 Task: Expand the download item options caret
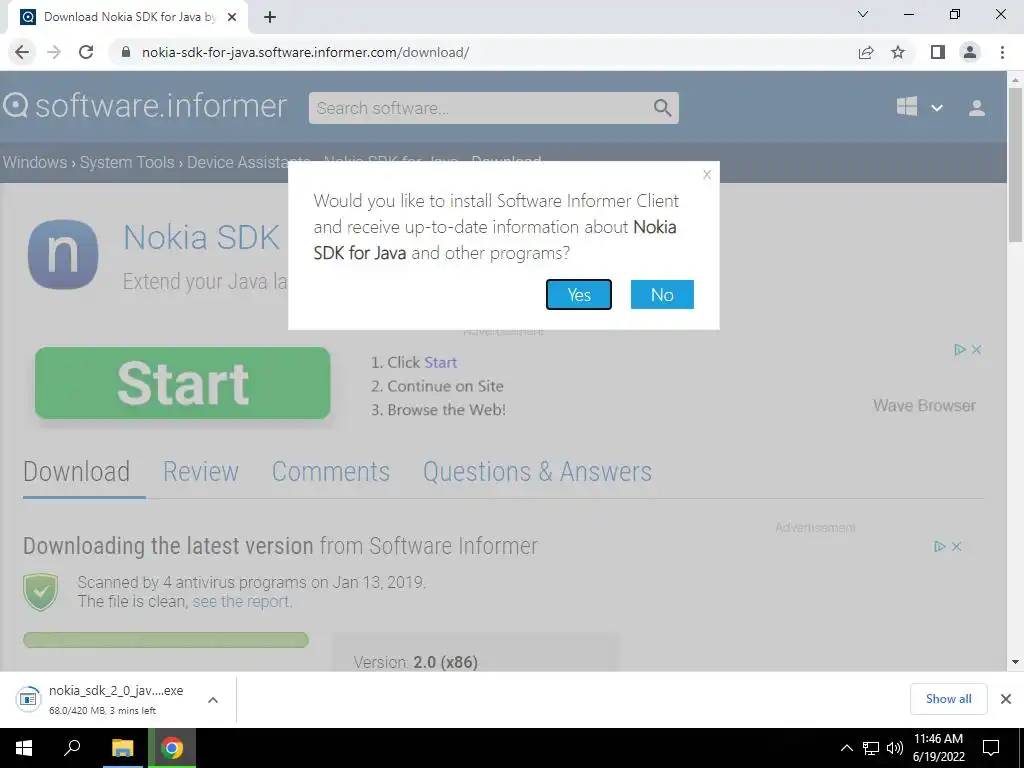click(x=212, y=700)
